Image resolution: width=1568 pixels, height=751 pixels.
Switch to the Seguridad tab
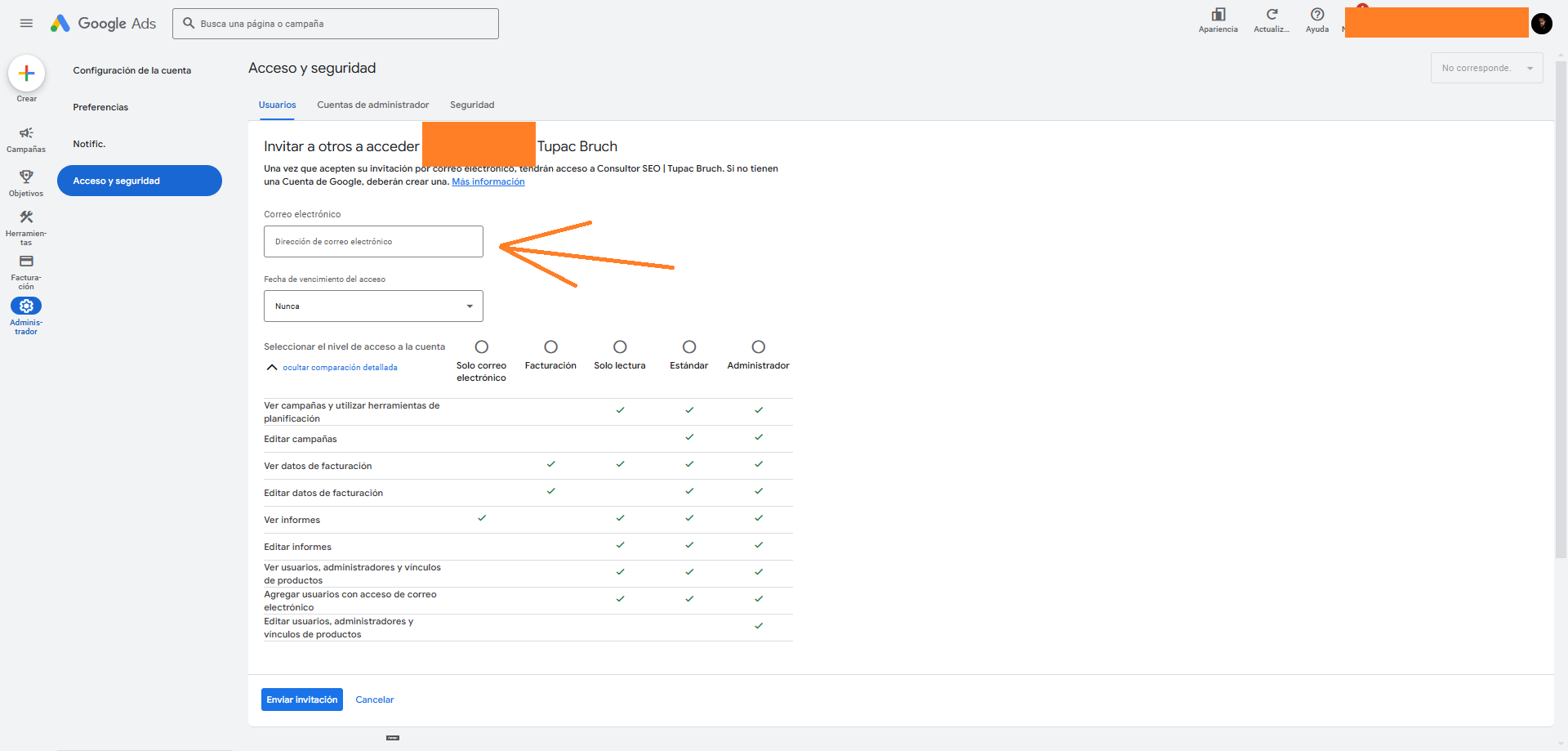tap(472, 105)
